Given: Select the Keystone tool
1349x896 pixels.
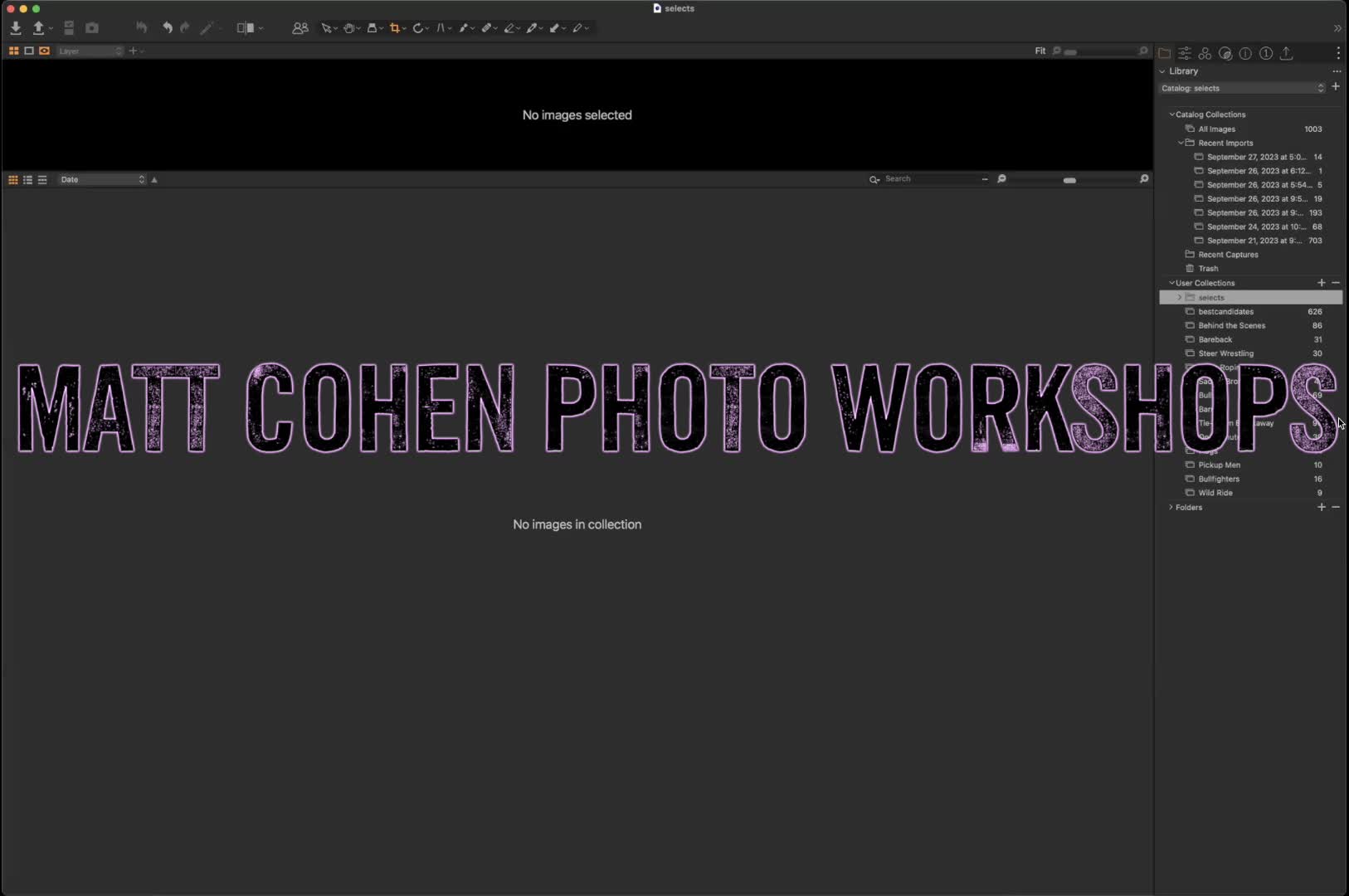Looking at the screenshot, I should coord(441,28).
